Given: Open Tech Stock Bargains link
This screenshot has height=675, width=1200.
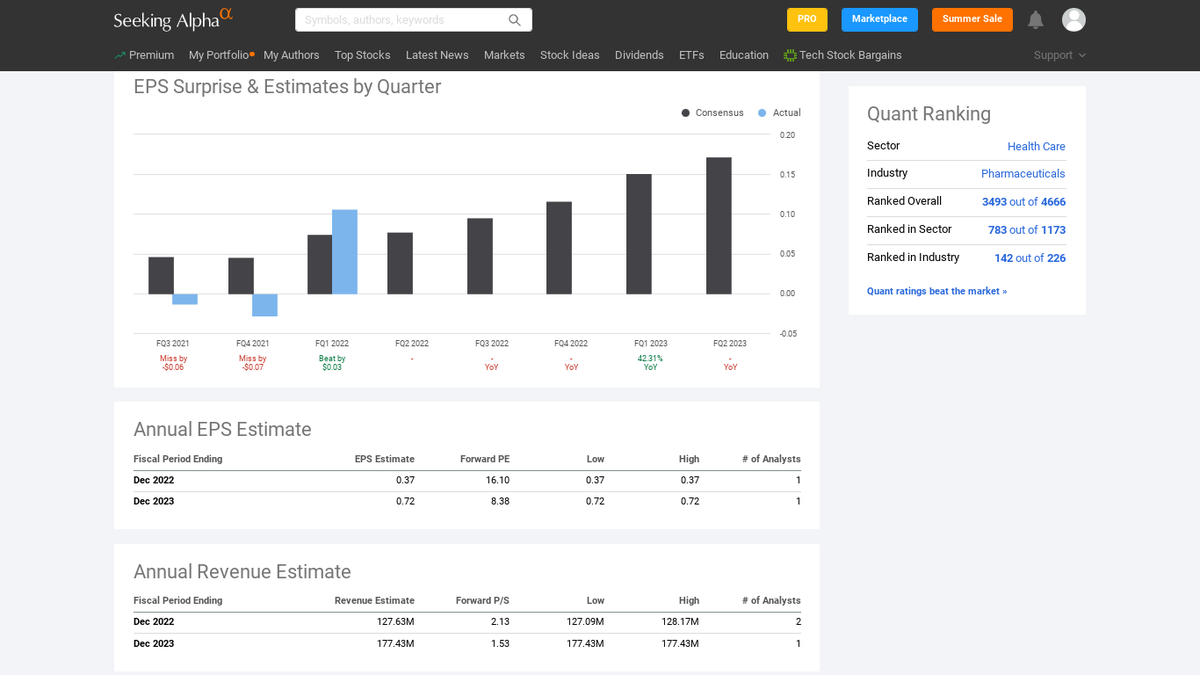Looking at the screenshot, I should (850, 55).
